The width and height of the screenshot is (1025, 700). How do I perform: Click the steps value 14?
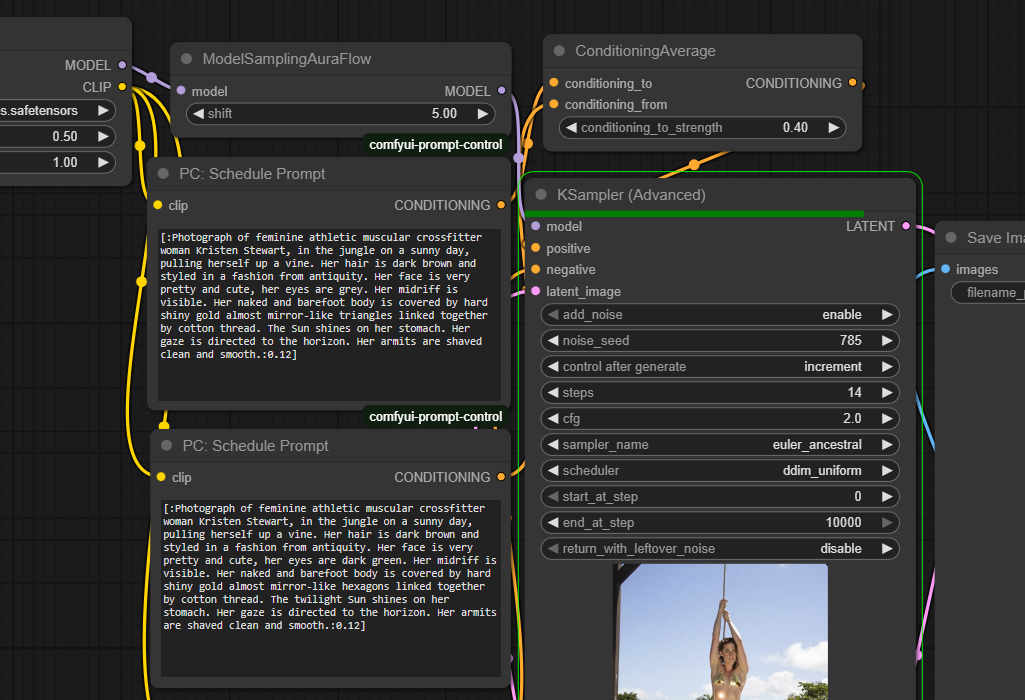[x=854, y=393]
